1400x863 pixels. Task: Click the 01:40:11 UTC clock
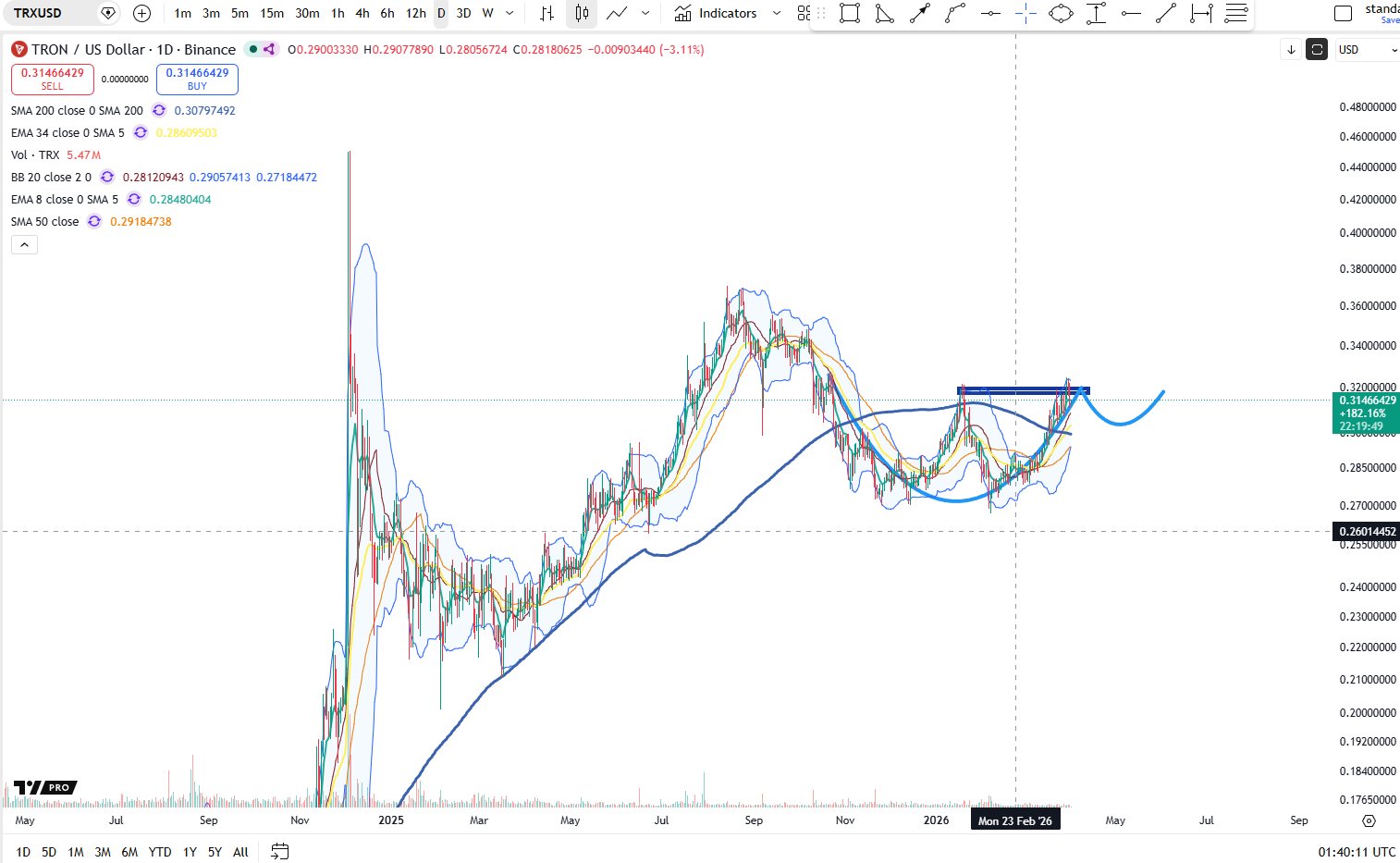pyautogui.click(x=1357, y=852)
